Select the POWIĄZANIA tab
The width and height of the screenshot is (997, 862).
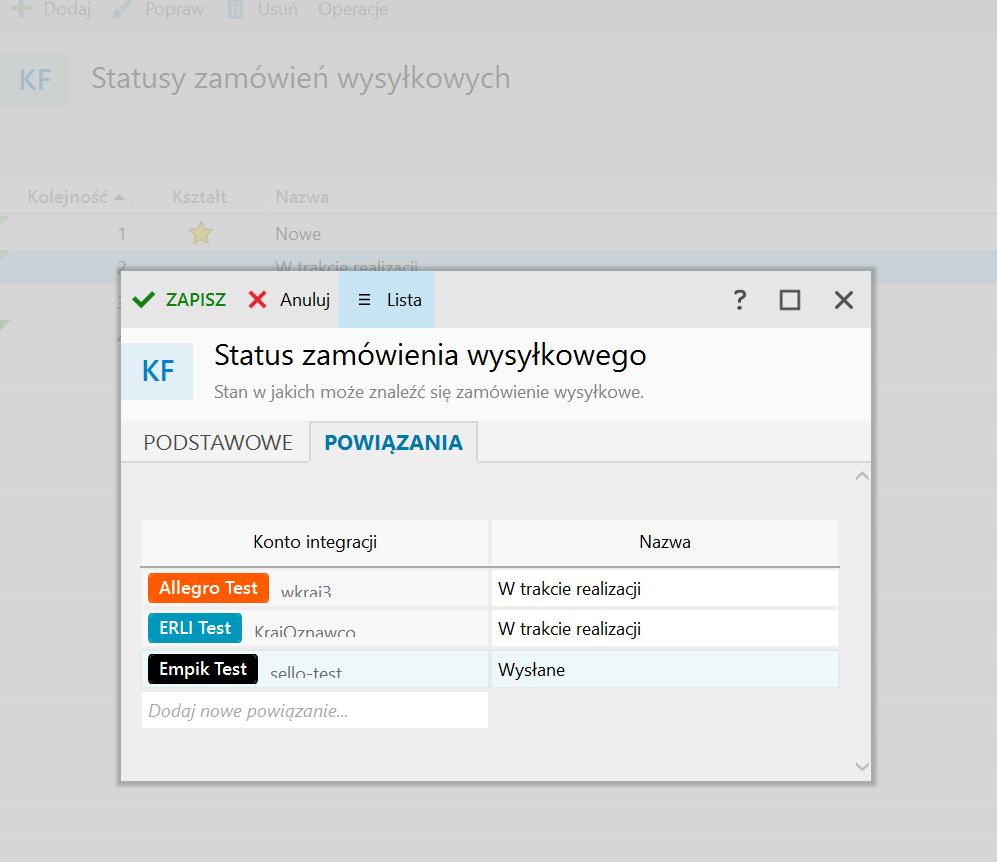click(x=393, y=443)
